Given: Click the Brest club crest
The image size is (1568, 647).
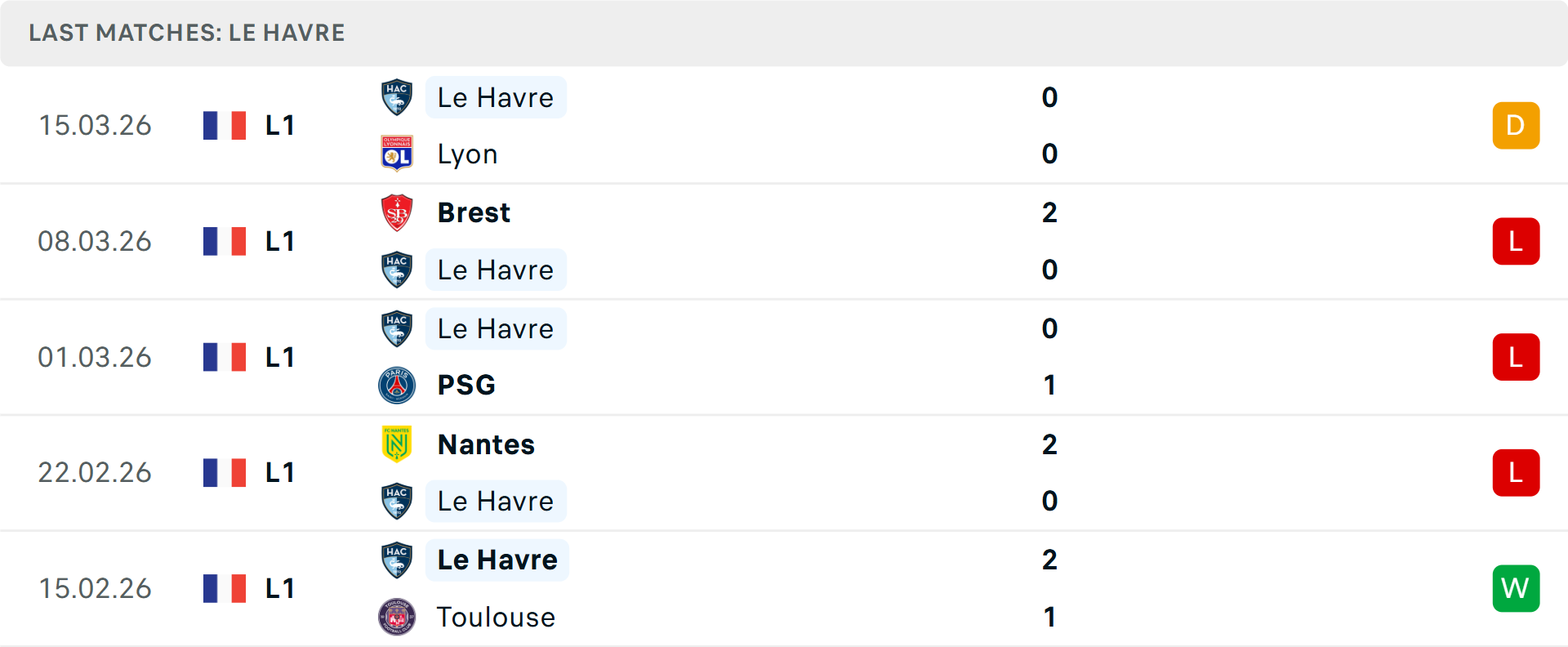Looking at the screenshot, I should 396,213.
